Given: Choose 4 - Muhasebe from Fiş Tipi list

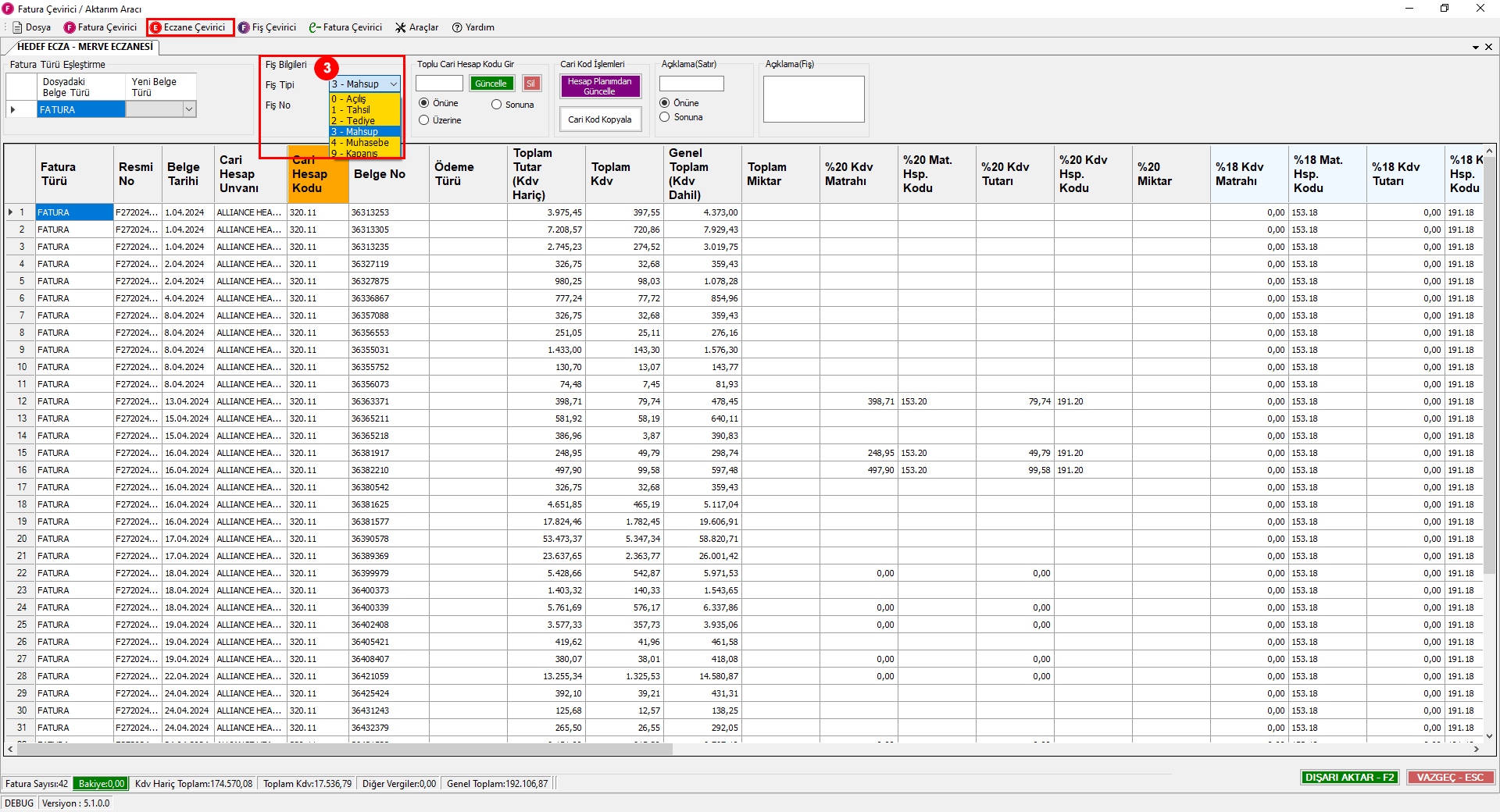Looking at the screenshot, I should [364, 143].
